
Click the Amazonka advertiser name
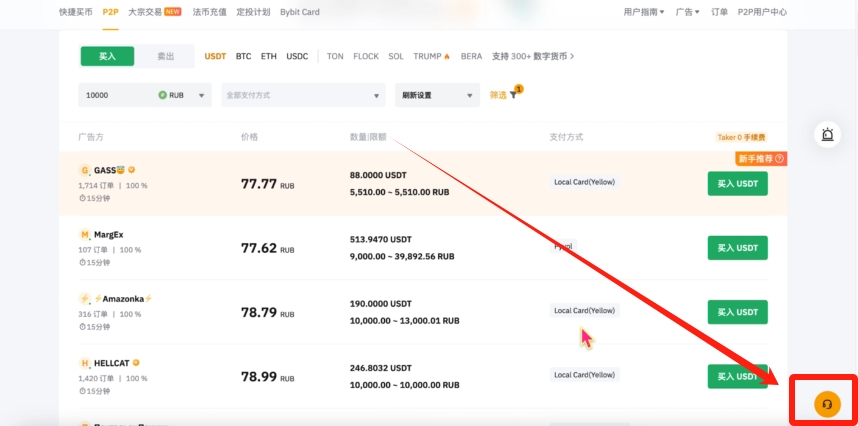click(123, 299)
